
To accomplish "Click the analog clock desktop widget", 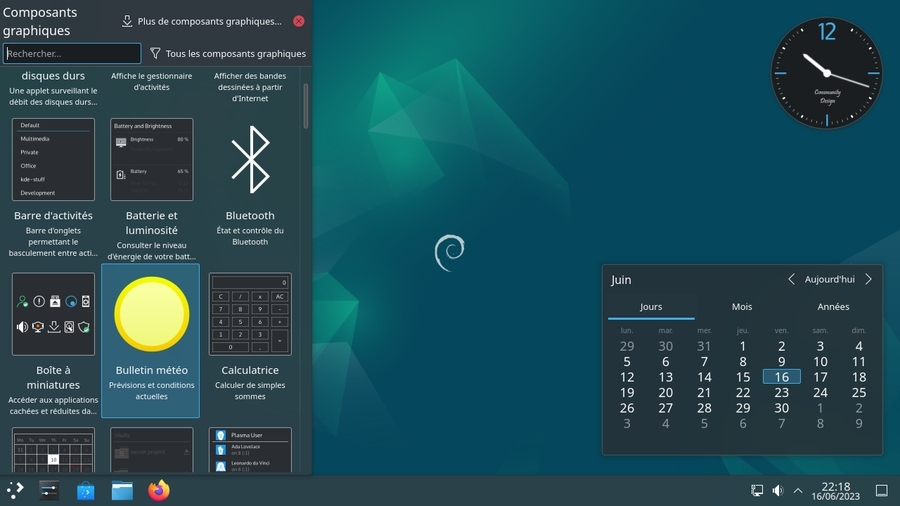I will [827, 73].
